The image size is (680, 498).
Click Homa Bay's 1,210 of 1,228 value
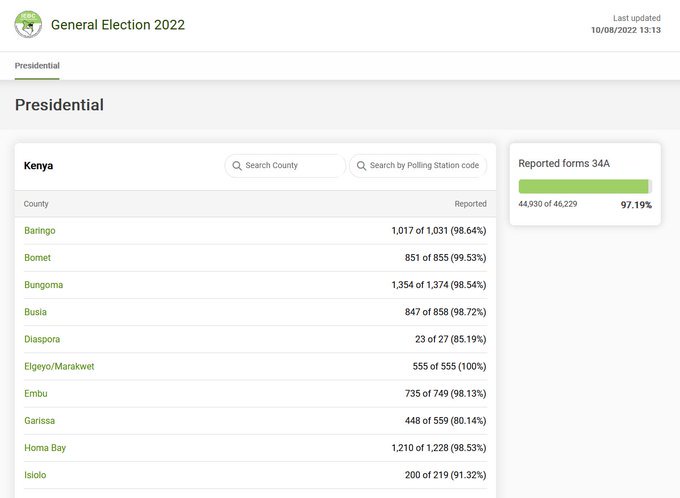[x=438, y=448]
